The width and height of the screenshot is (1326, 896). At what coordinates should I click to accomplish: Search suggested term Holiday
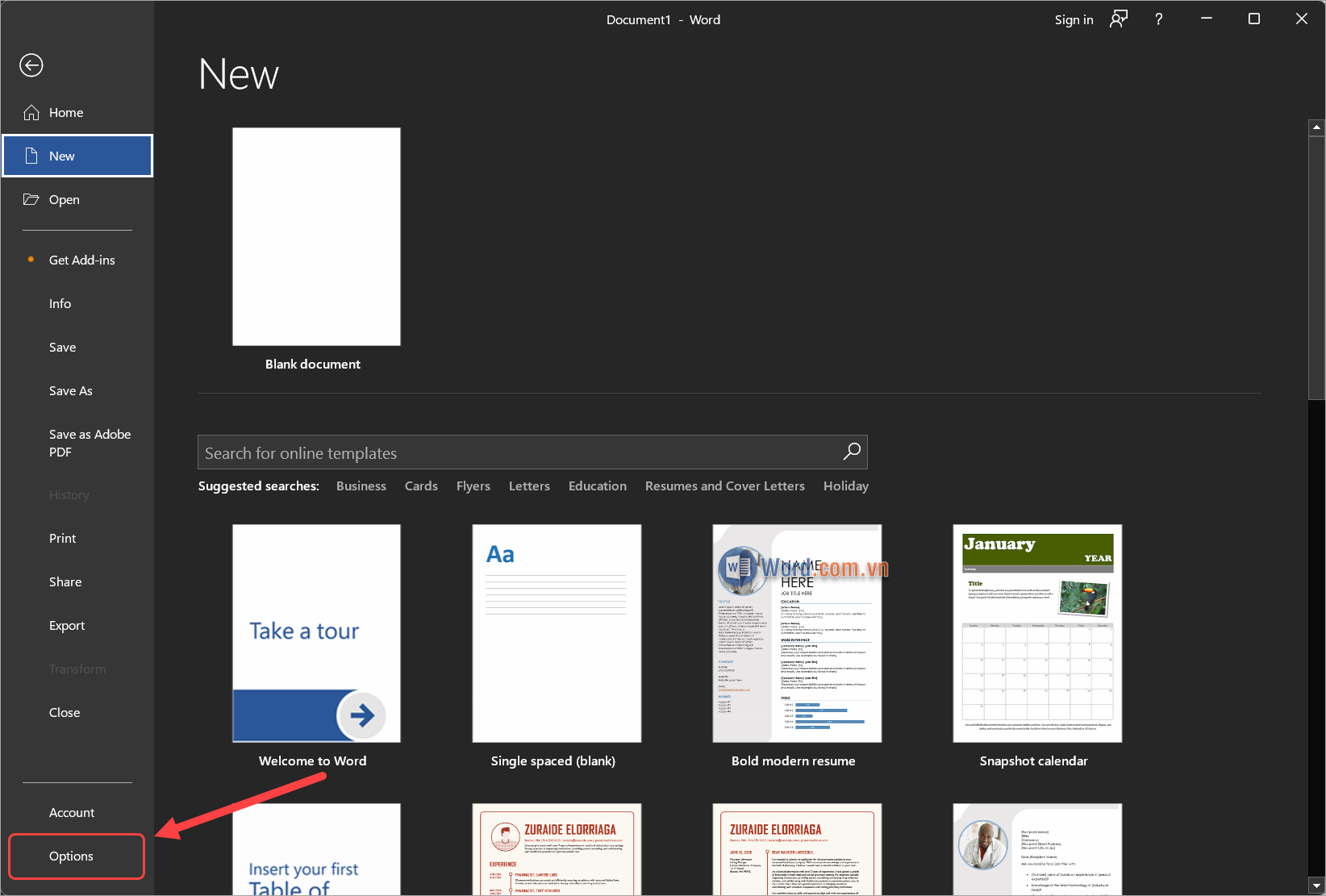(846, 486)
